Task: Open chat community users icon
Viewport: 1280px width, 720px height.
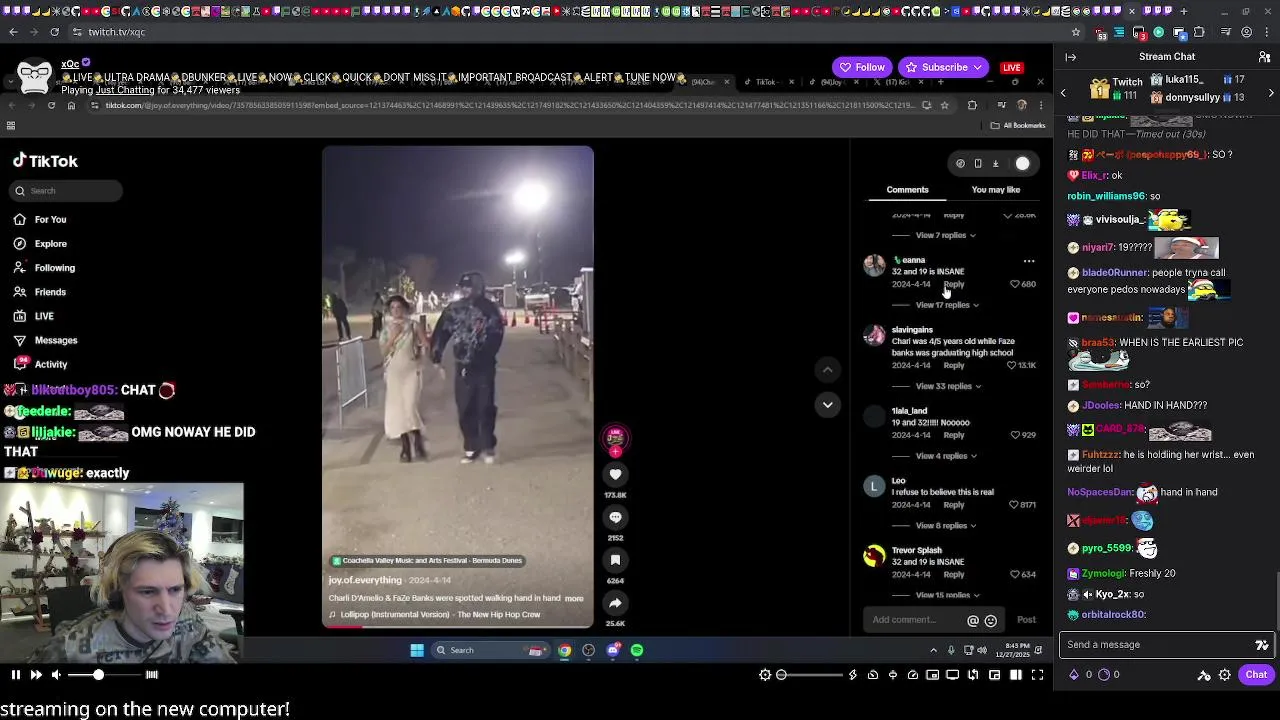Action: (x=1265, y=57)
